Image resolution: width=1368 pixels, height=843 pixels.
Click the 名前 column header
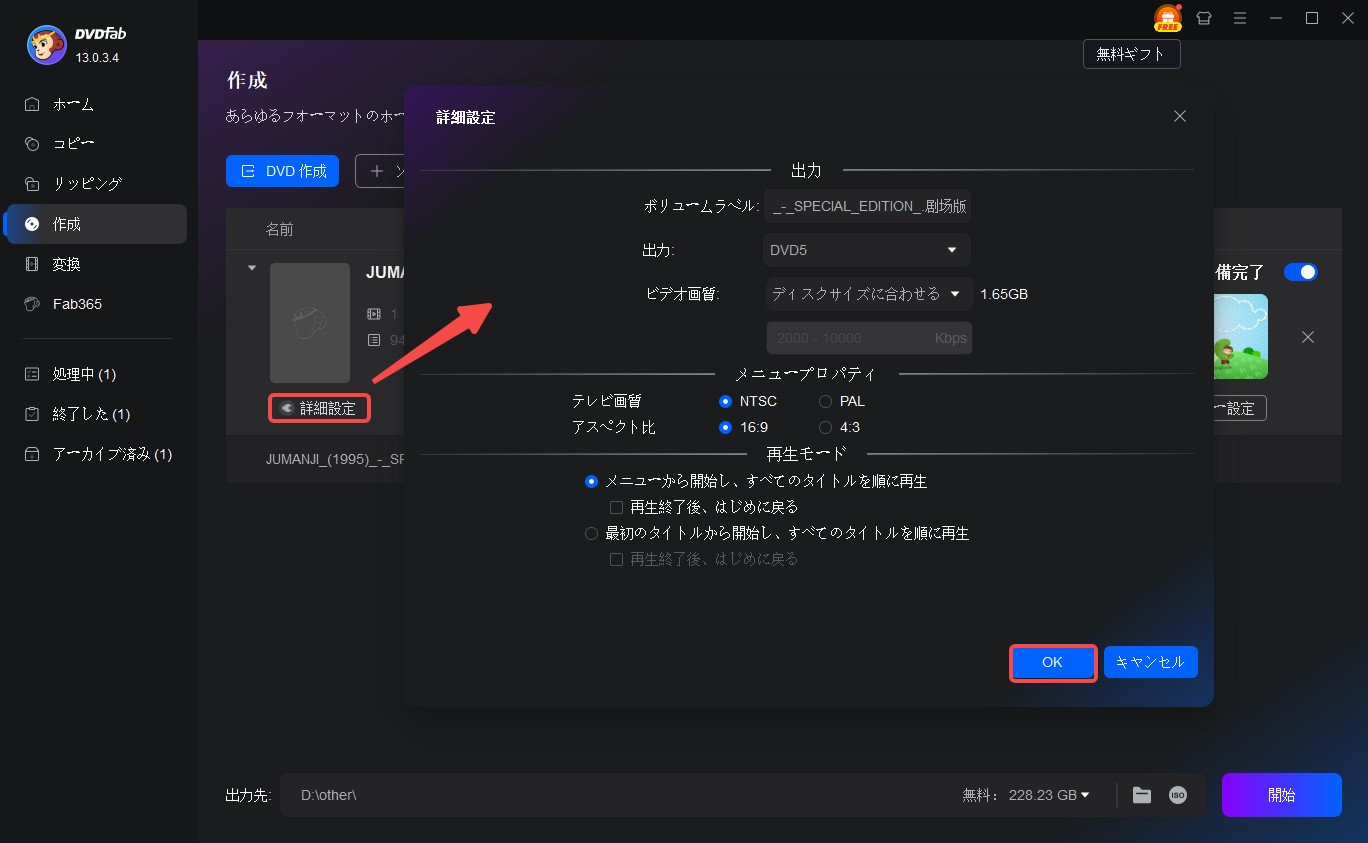280,229
